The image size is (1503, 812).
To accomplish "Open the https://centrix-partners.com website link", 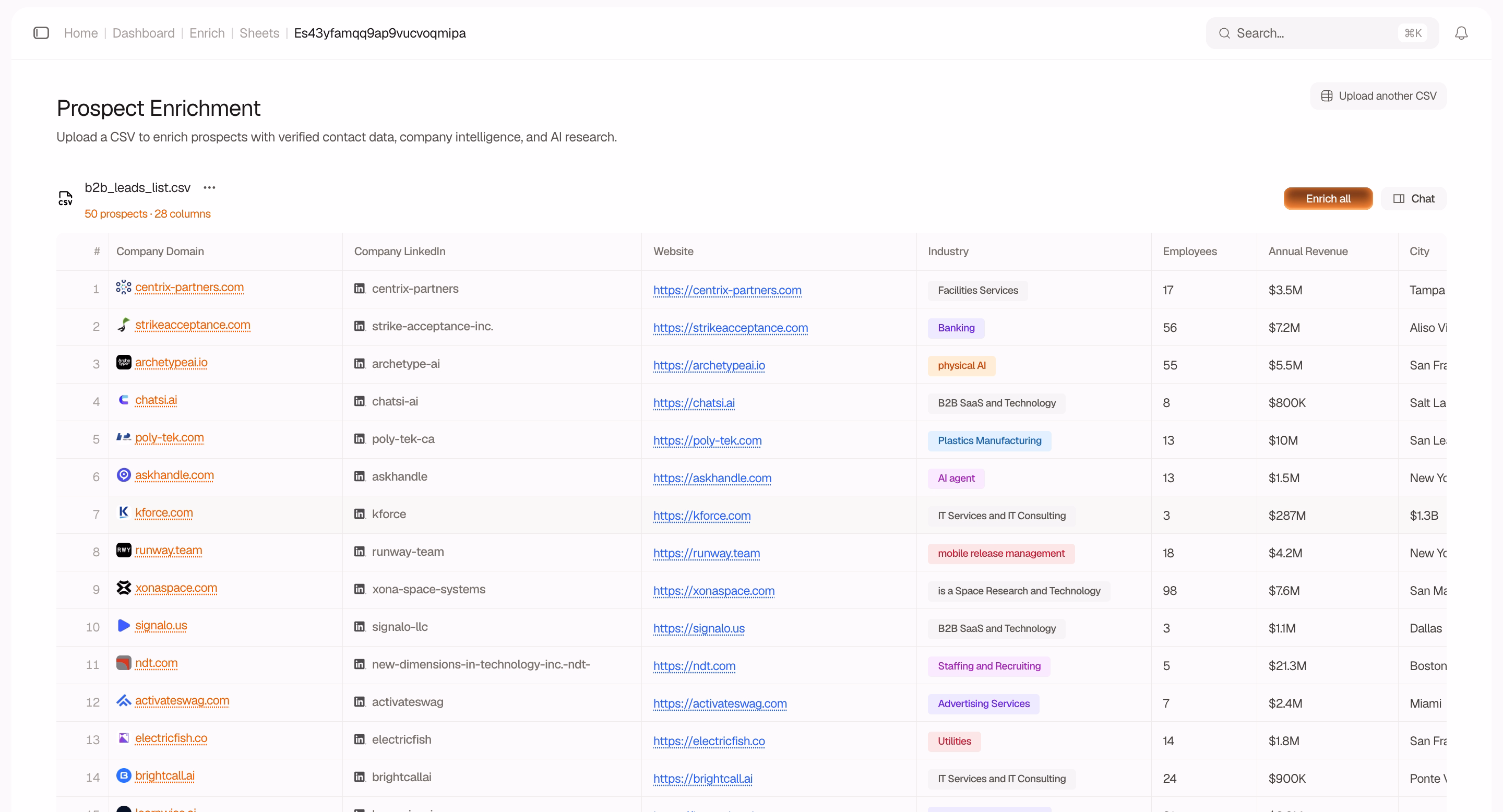I will [727, 290].
